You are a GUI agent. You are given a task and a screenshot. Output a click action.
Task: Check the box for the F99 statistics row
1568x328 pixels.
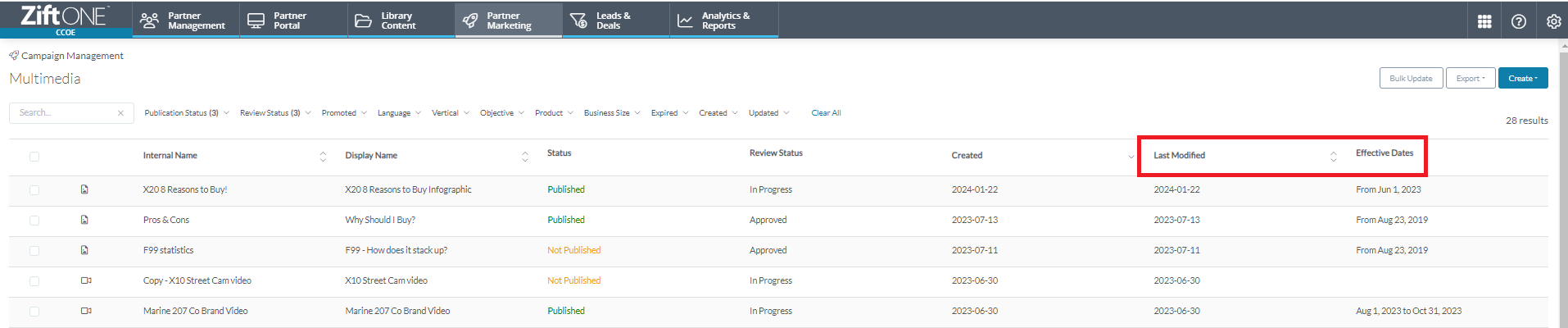pos(34,251)
